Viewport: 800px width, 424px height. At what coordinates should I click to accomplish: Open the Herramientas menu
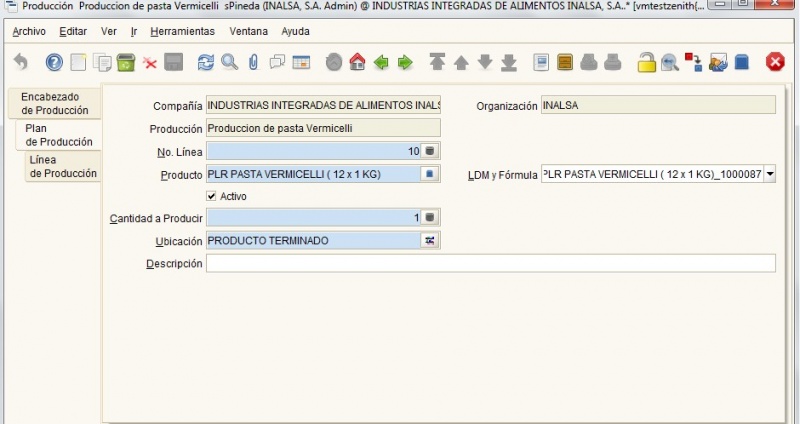click(x=183, y=32)
